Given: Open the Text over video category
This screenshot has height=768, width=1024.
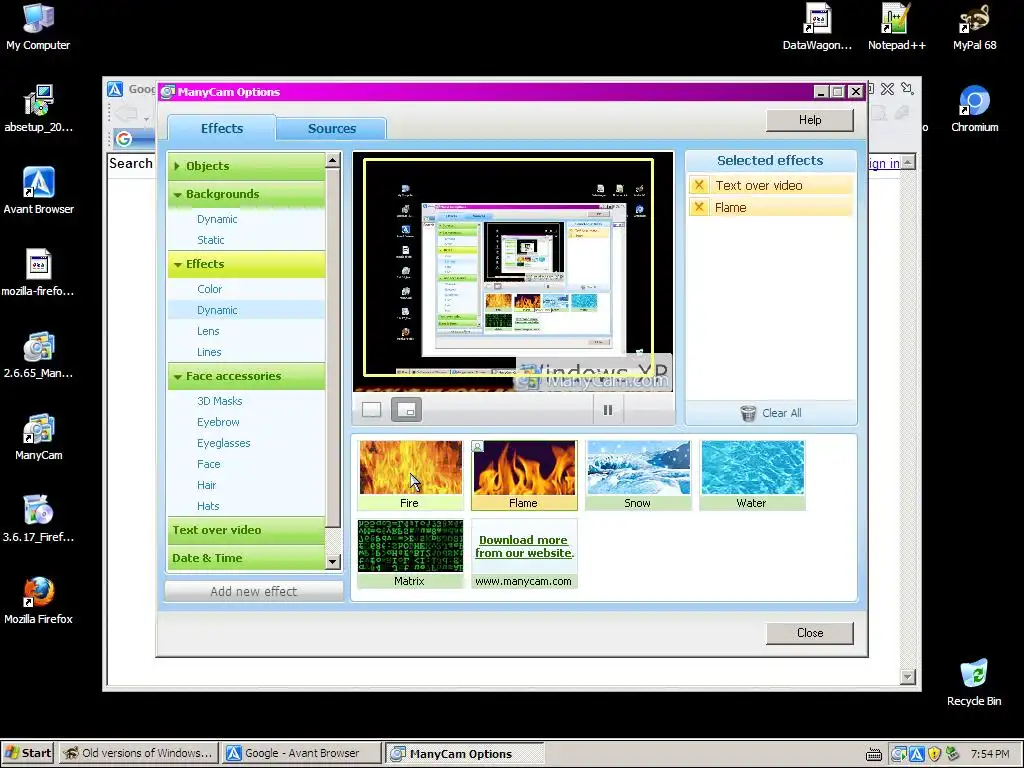Looking at the screenshot, I should click(246, 530).
